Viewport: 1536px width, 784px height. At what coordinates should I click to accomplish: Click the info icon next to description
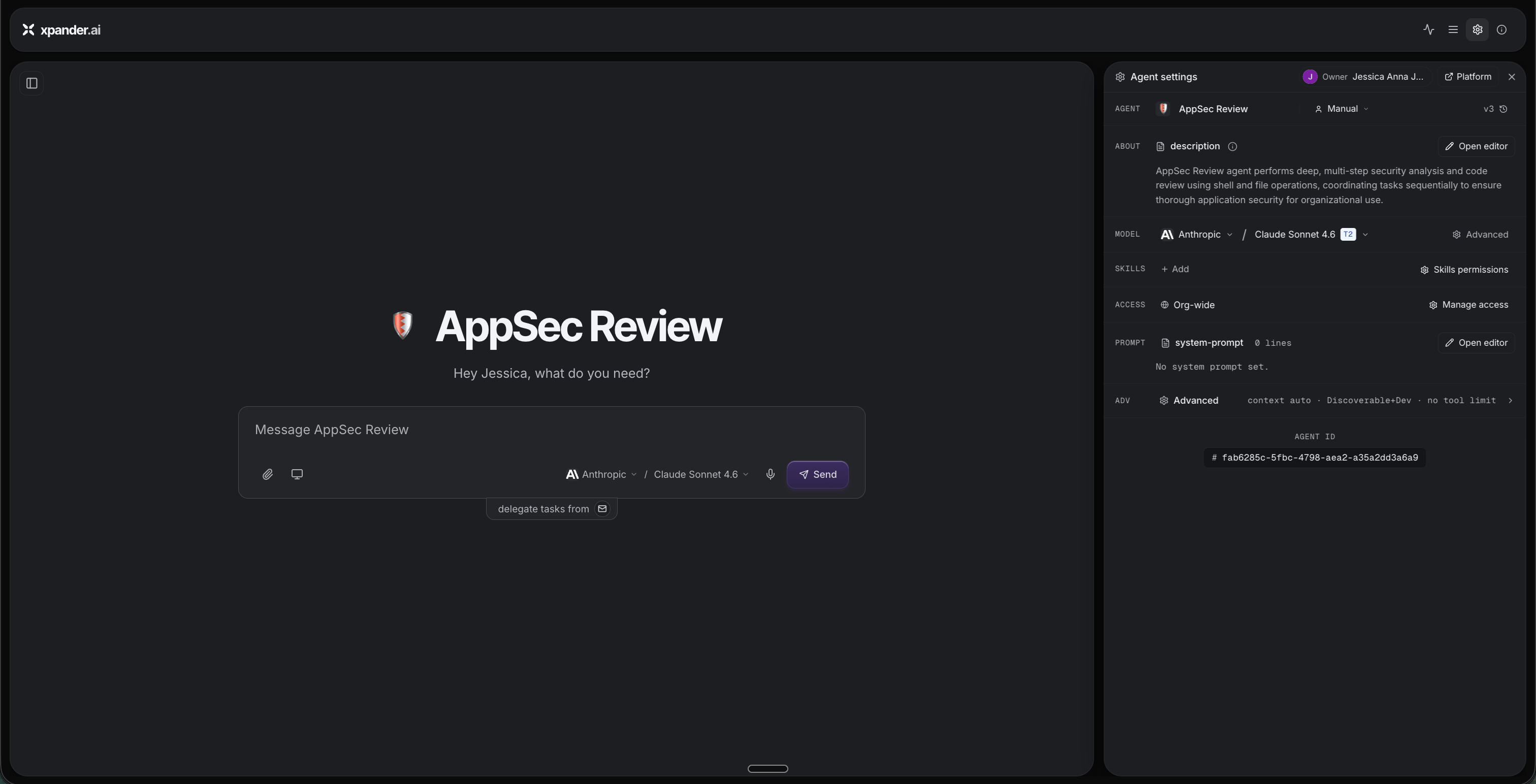[x=1232, y=147]
